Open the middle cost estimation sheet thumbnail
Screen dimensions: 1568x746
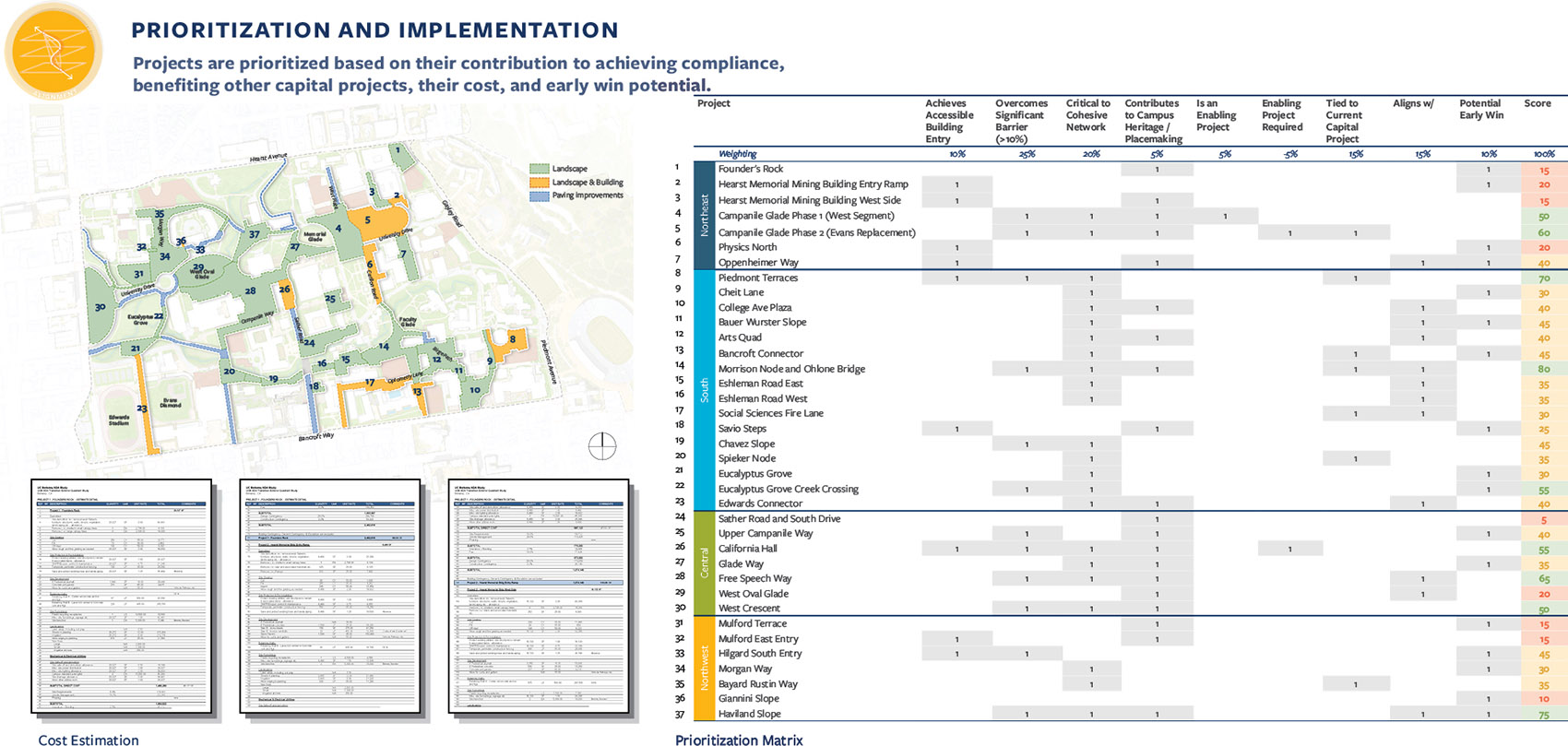point(330,597)
